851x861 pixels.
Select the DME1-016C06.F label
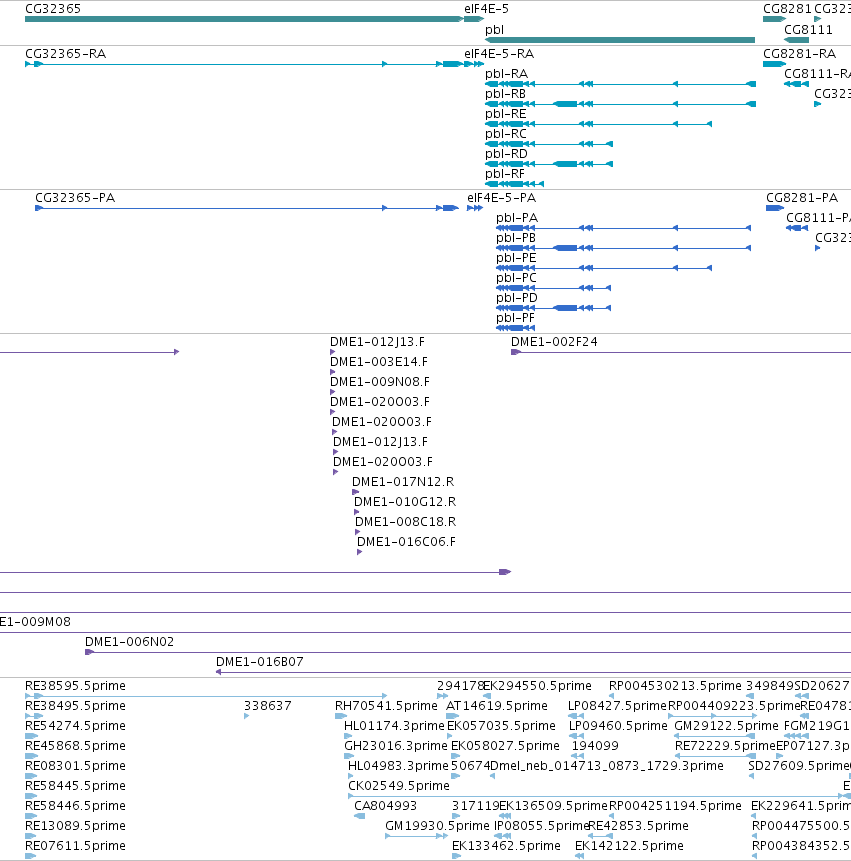tap(406, 541)
